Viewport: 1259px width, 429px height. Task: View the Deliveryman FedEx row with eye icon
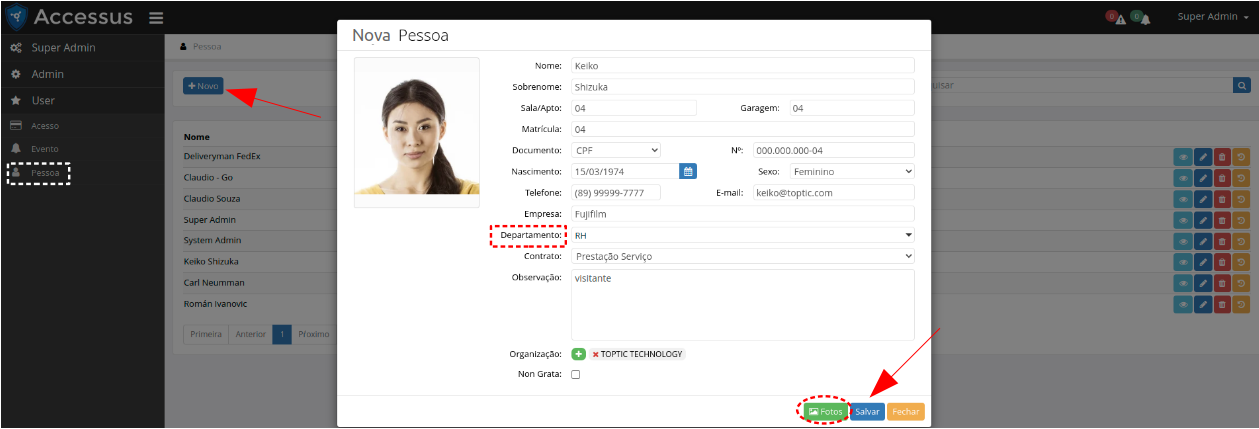1185,156
